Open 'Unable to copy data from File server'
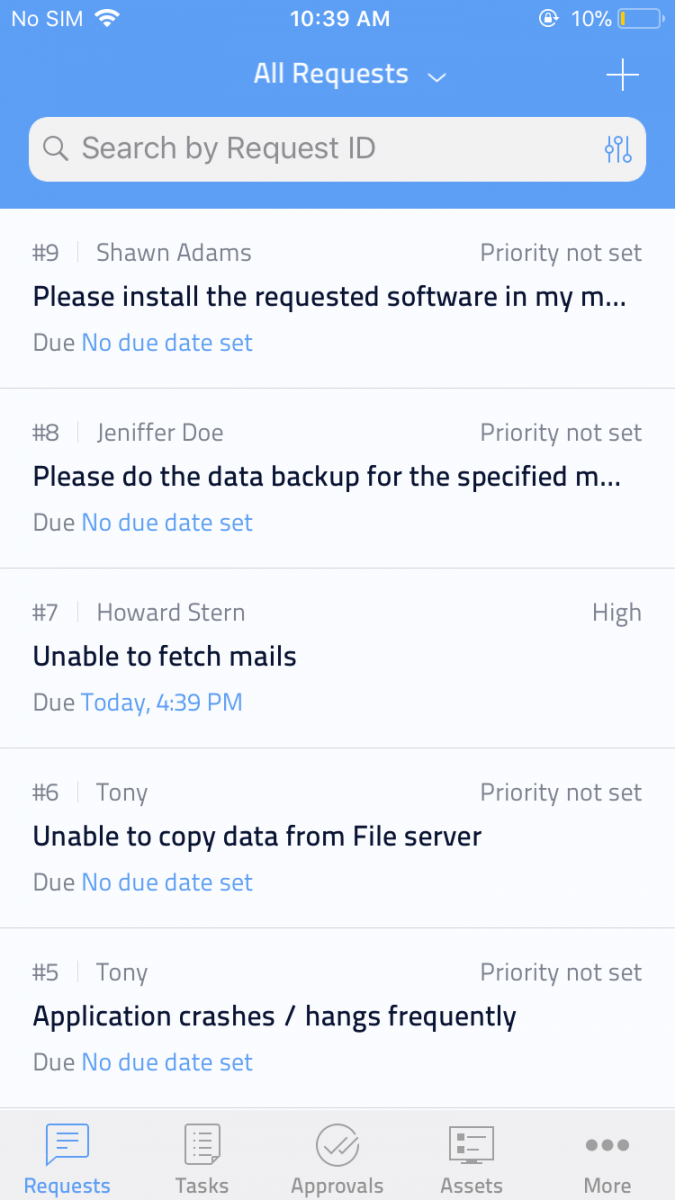Screen dimensions: 675x1200 point(257,837)
